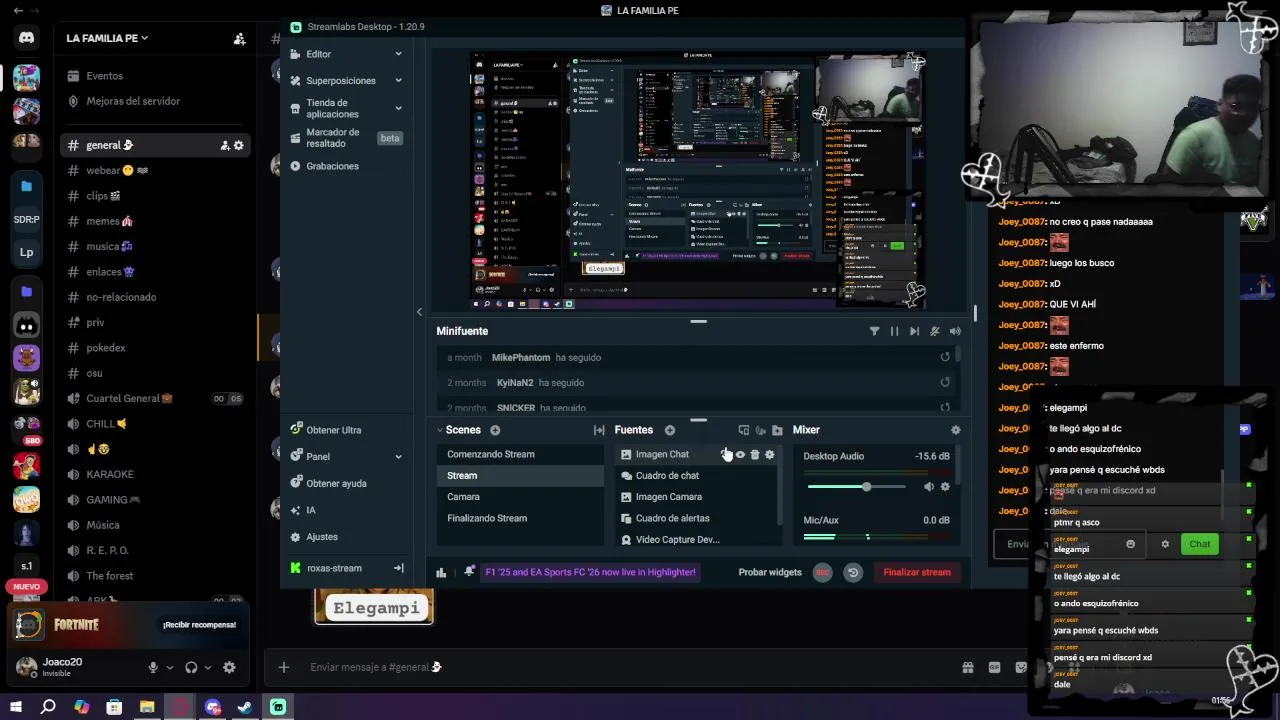Open File Explorer from the taskbar
Screen dimensions: 1280x720
coord(147,707)
